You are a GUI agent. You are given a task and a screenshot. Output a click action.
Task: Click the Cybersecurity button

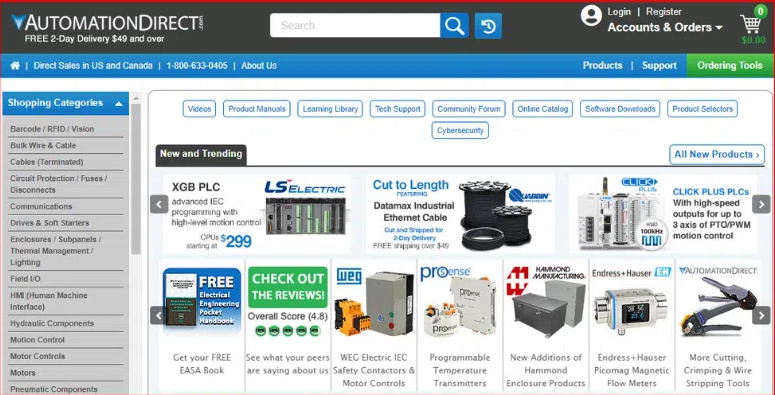tap(460, 131)
